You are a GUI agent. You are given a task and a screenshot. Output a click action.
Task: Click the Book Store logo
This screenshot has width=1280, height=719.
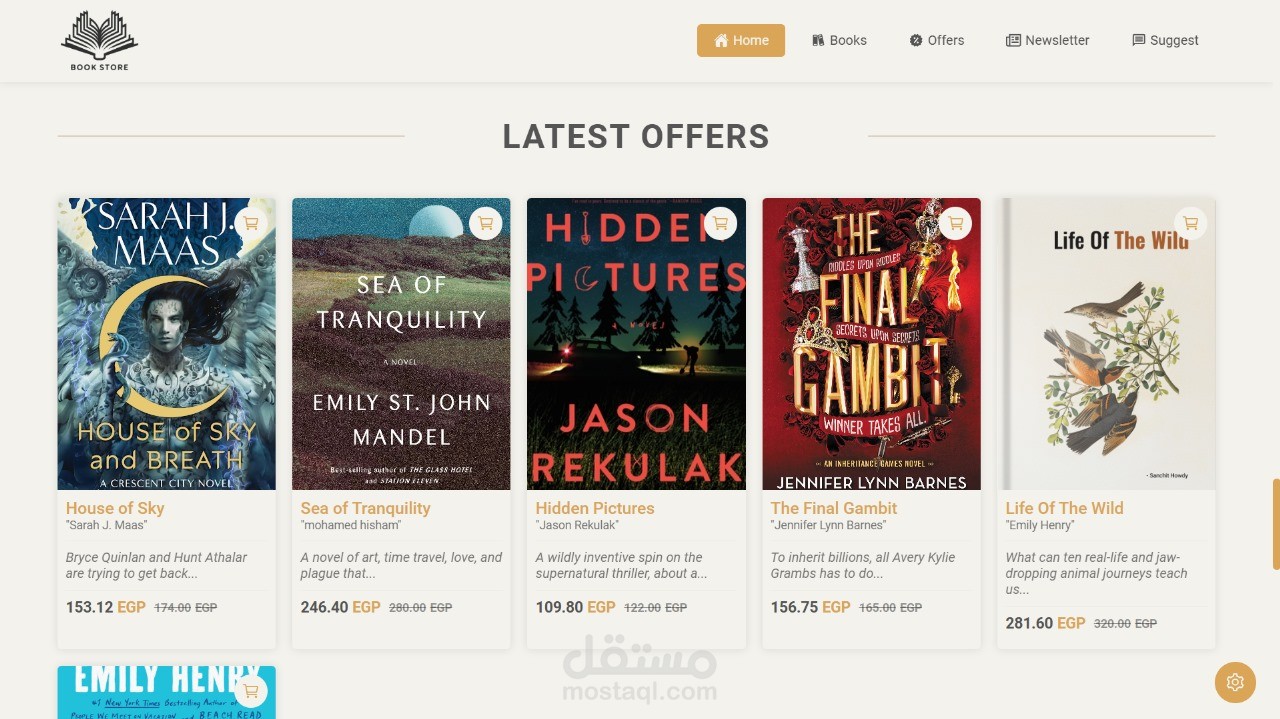[x=100, y=41]
